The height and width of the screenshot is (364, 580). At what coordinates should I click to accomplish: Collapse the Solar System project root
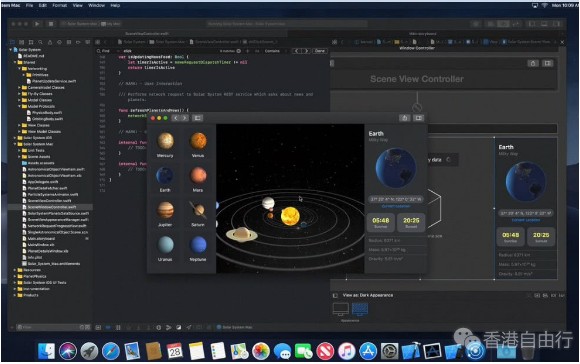pos(10,50)
